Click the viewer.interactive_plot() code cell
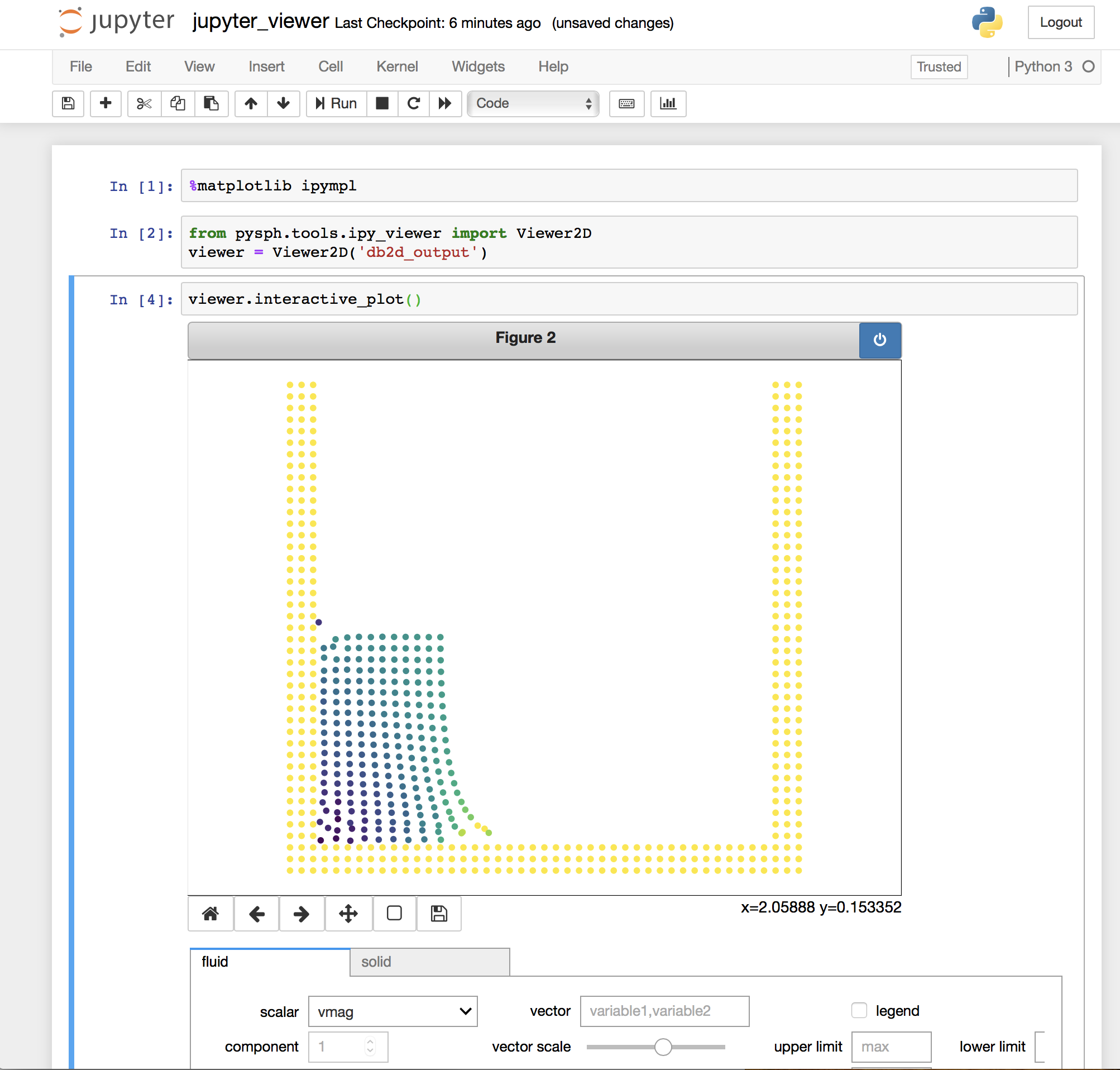 point(629,299)
